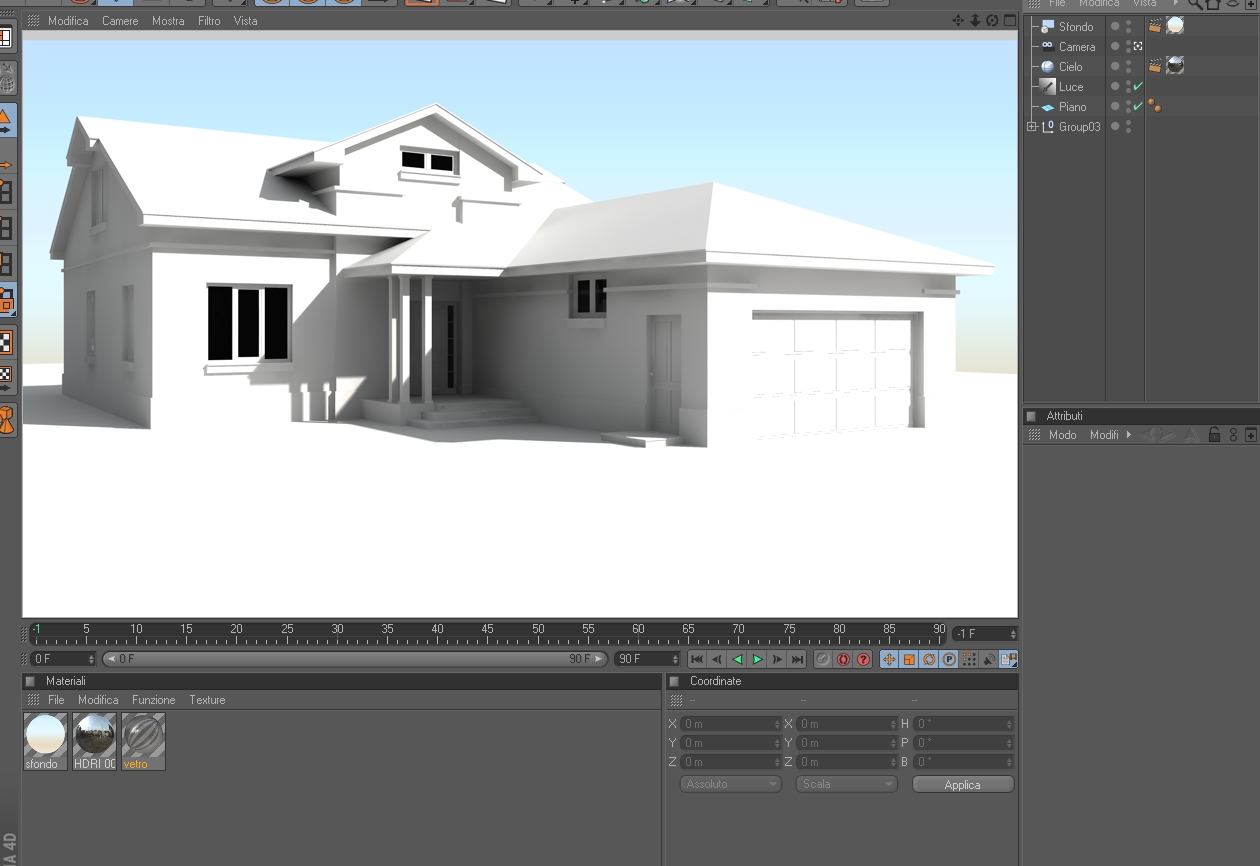Image resolution: width=1260 pixels, height=866 pixels.
Task: Toggle Group03 visibility dots
Action: 1129,127
